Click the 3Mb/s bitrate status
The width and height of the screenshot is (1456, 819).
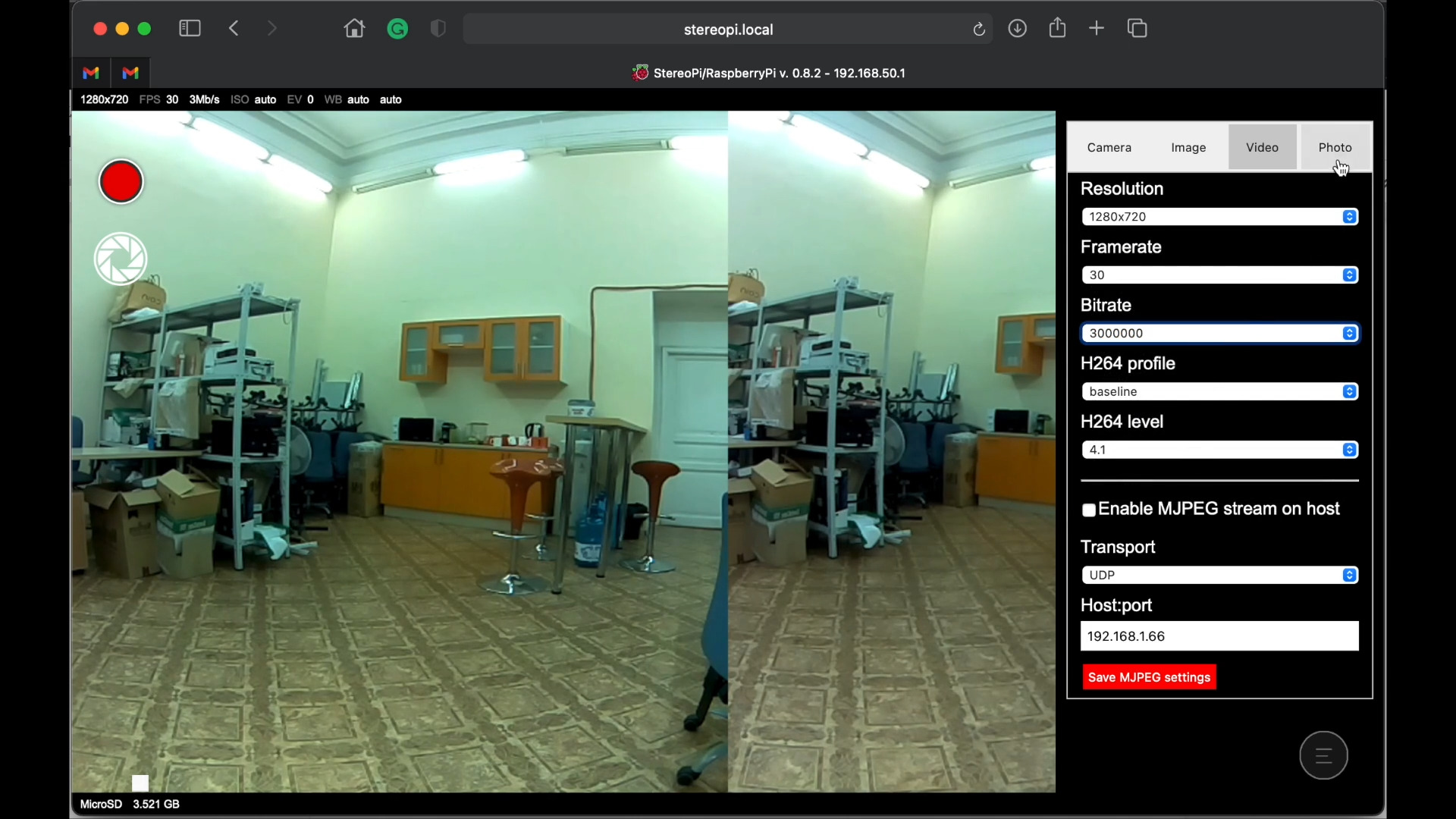click(205, 99)
